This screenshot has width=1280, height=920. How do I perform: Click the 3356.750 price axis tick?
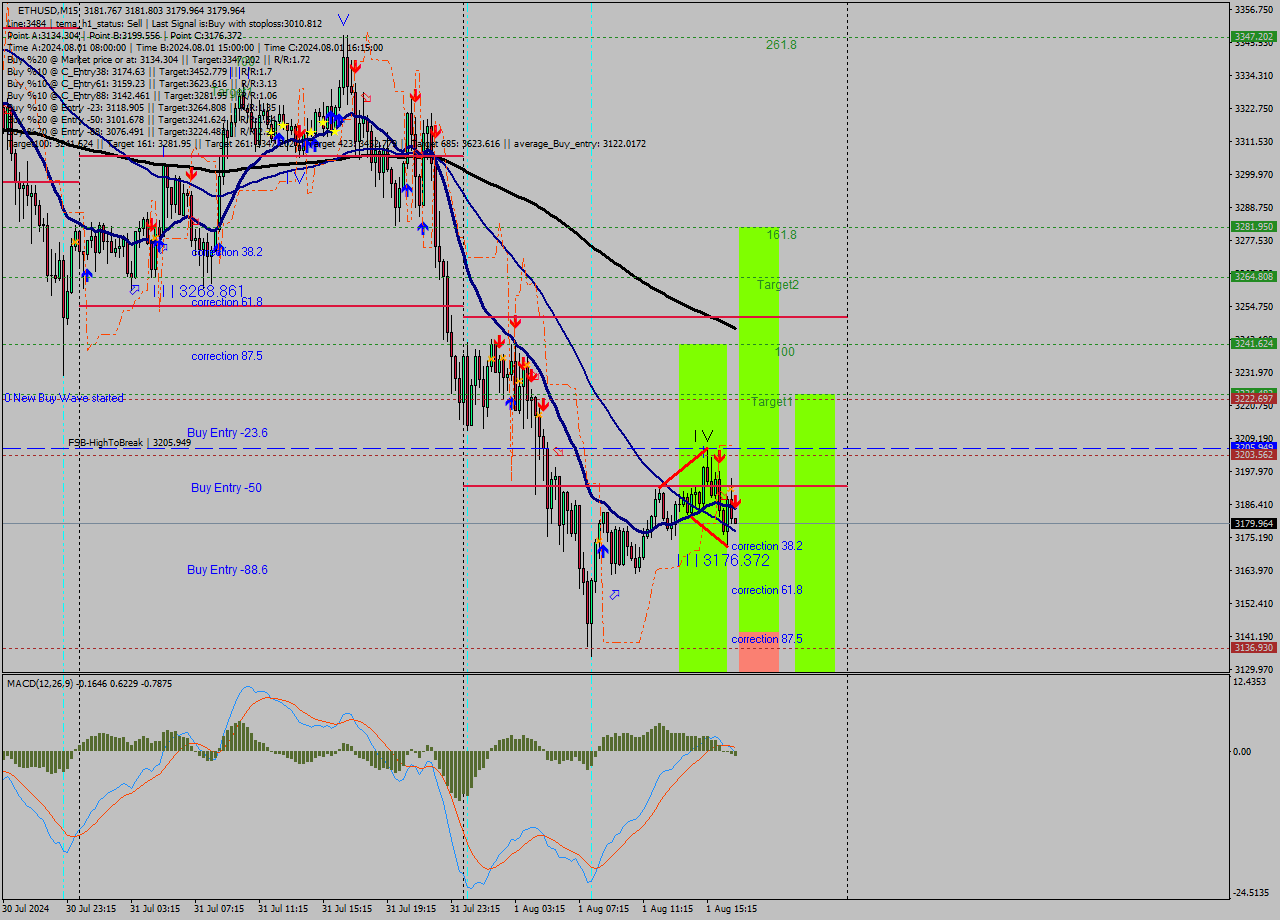click(1254, 10)
